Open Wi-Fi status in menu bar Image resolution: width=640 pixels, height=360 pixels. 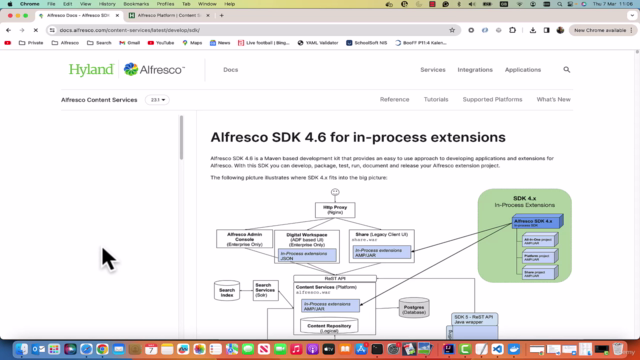tap(520, 4)
